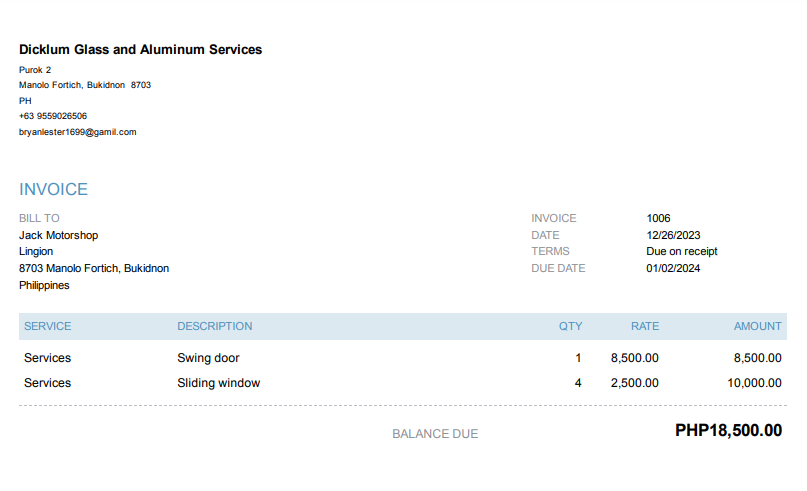Viewport: 807px width, 491px height.
Task: Select the INVOICE heading
Action: (53, 189)
